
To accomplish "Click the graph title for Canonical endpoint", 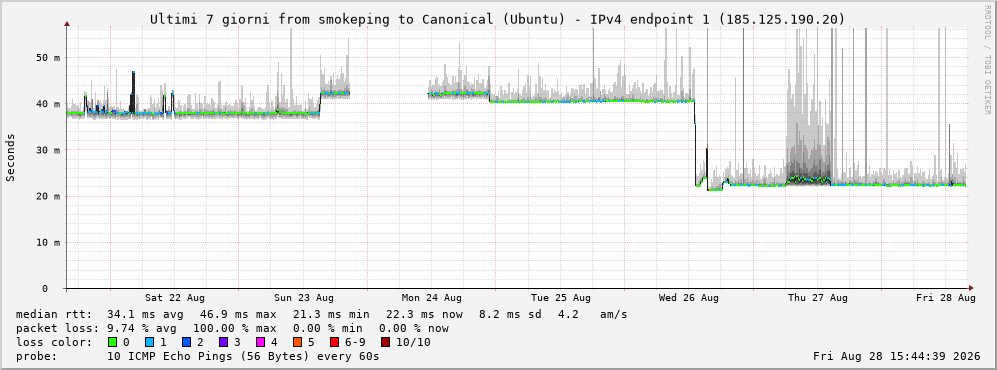I will click(498, 20).
